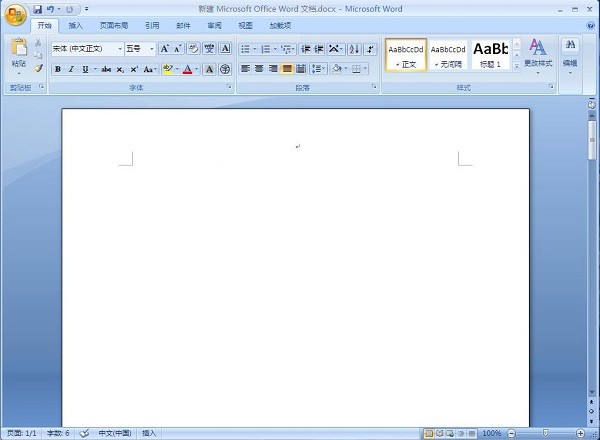Cut selection with the scissors icon

click(x=38, y=42)
